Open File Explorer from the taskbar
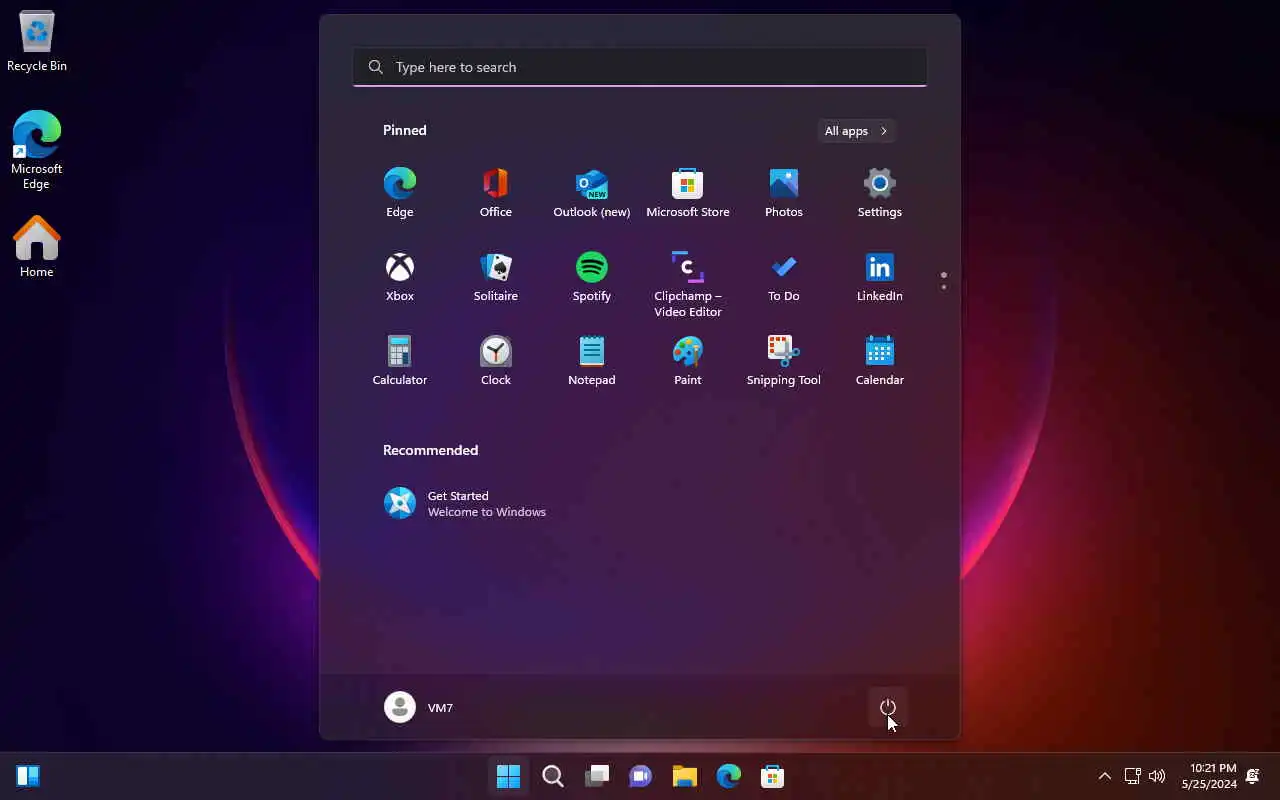1280x800 pixels. (685, 776)
